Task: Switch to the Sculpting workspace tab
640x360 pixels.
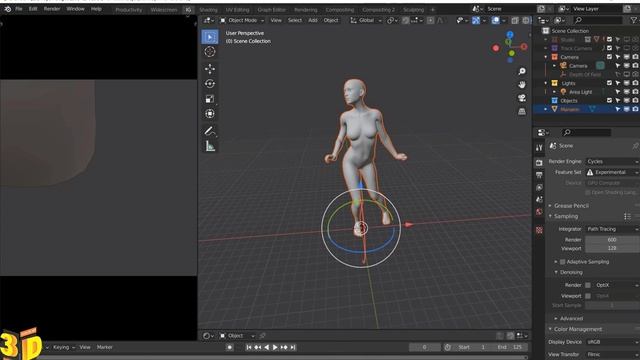Action: click(413, 9)
